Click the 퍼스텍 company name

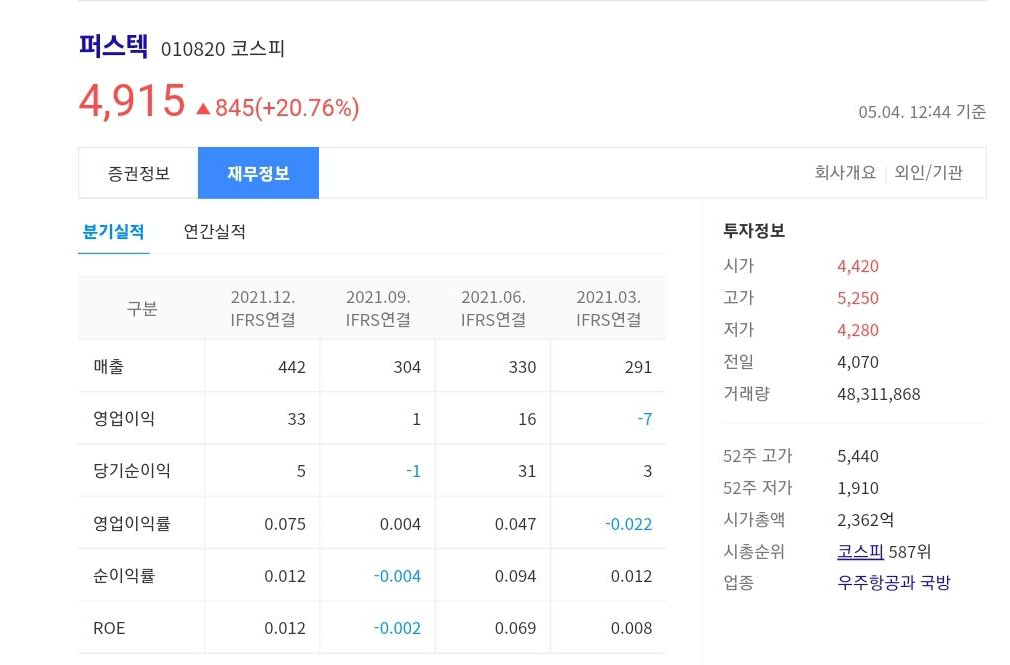113,46
